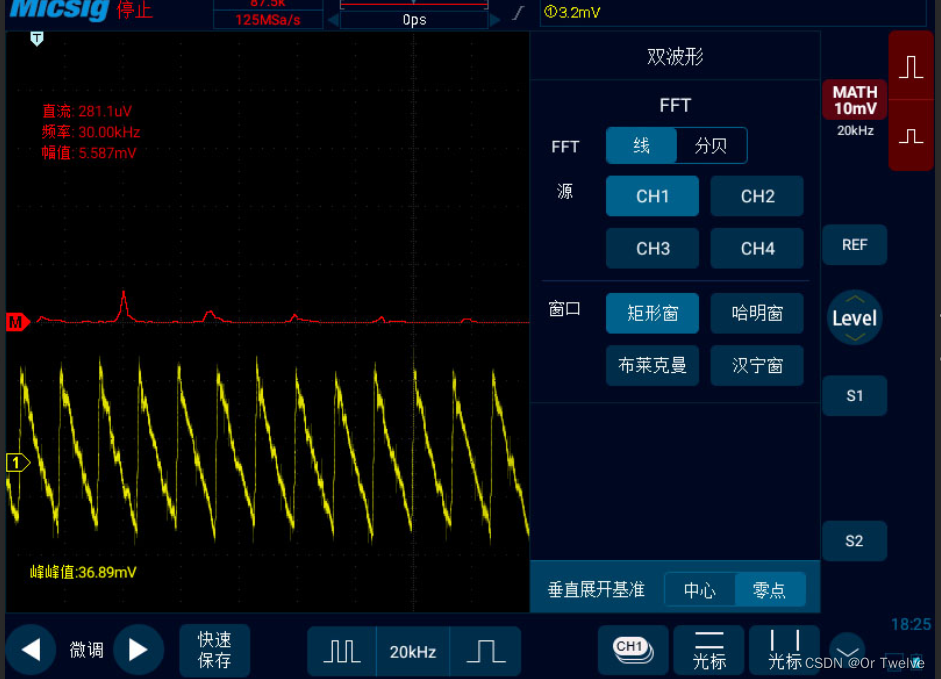Select the channel 1 ground marker
The width and height of the screenshot is (941, 679).
click(x=17, y=463)
